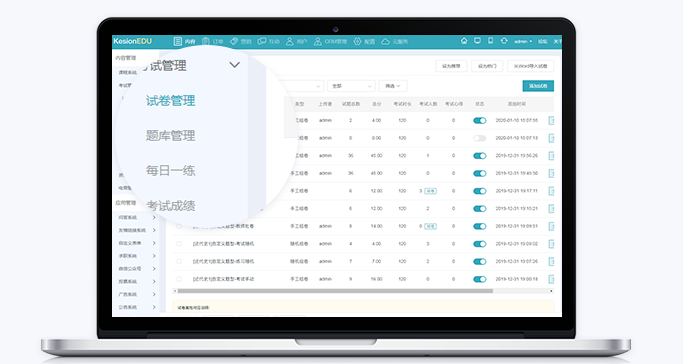Open the 筛选 filter dropdown
The height and width of the screenshot is (364, 683).
click(392, 86)
